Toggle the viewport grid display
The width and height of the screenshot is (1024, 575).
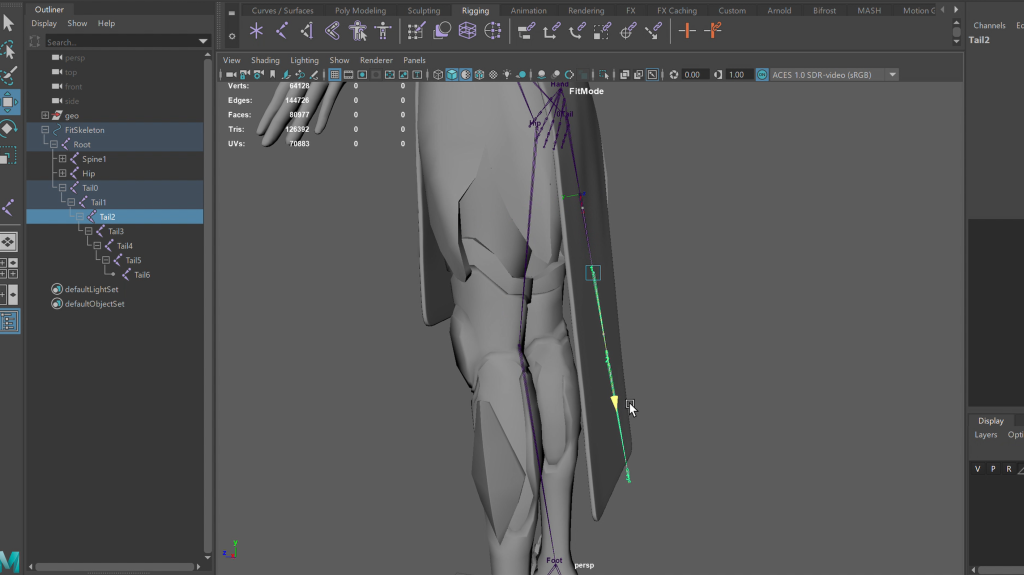(334, 74)
